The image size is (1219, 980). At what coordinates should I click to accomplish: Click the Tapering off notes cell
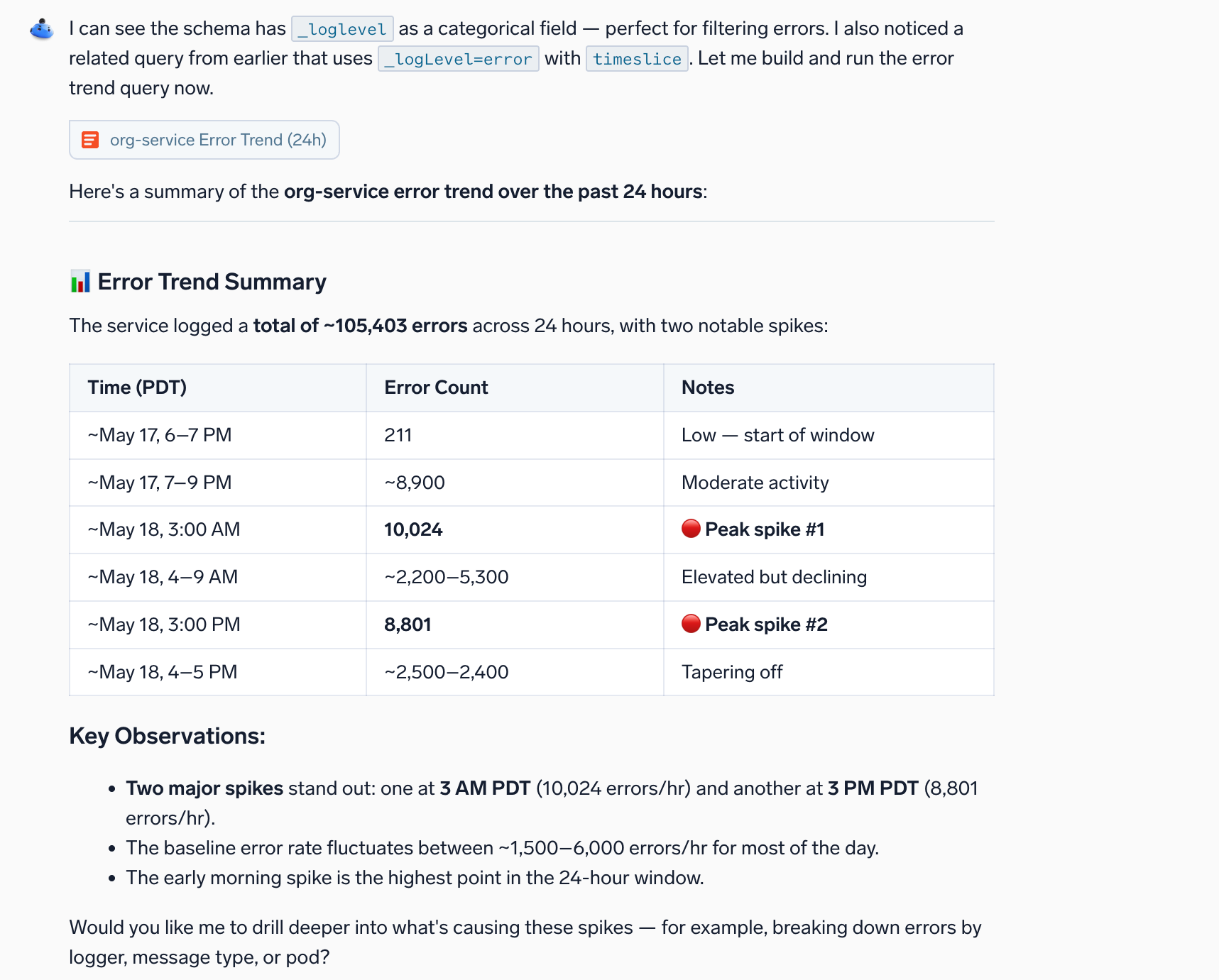[829, 672]
